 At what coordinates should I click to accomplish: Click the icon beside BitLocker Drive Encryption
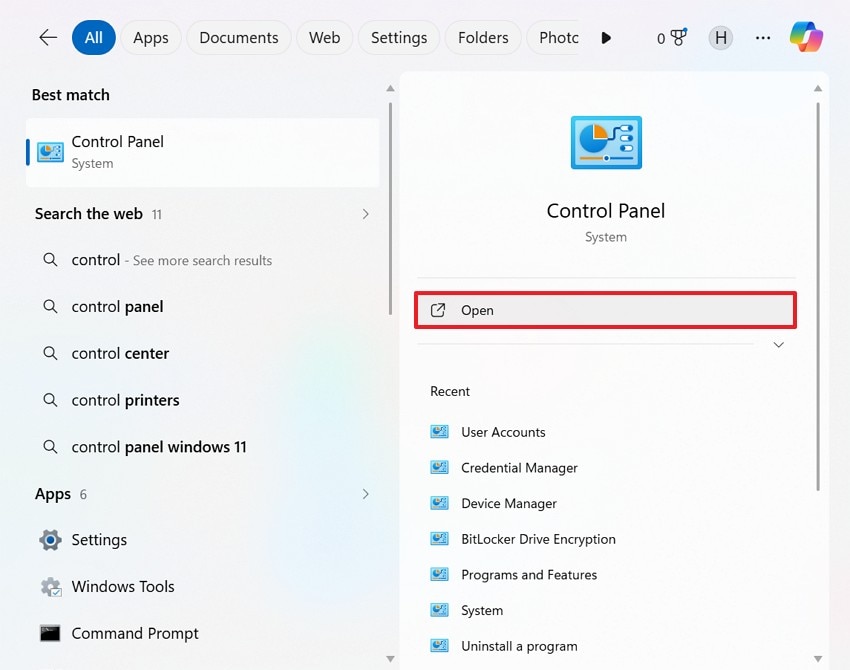coord(439,539)
